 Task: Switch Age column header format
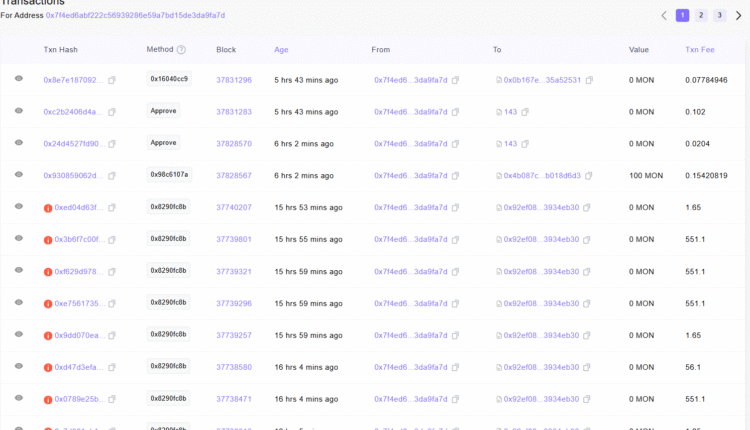(282, 49)
